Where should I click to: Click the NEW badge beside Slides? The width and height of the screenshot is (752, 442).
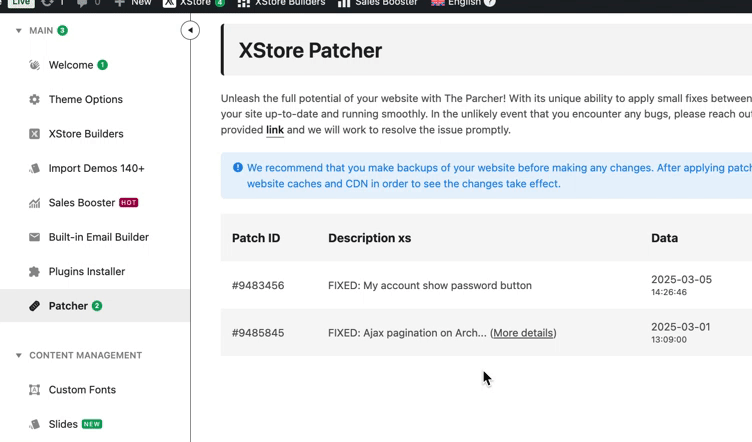[92, 424]
